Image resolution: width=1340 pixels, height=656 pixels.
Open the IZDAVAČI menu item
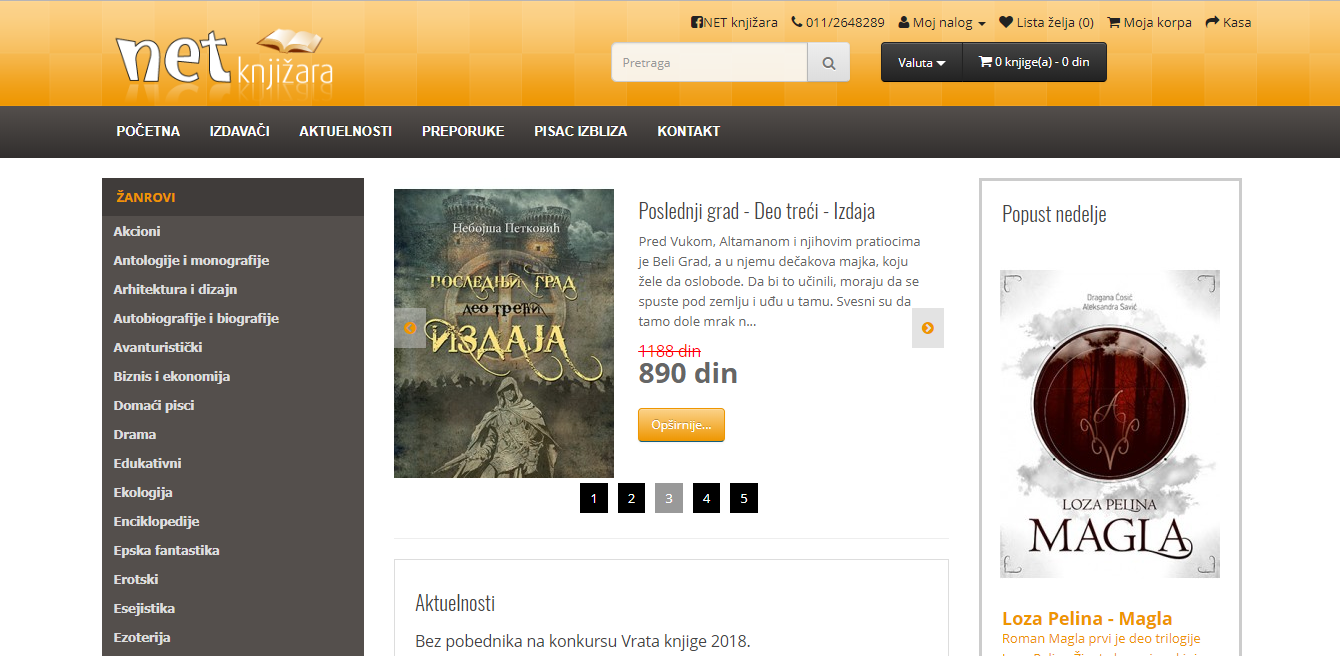(240, 131)
